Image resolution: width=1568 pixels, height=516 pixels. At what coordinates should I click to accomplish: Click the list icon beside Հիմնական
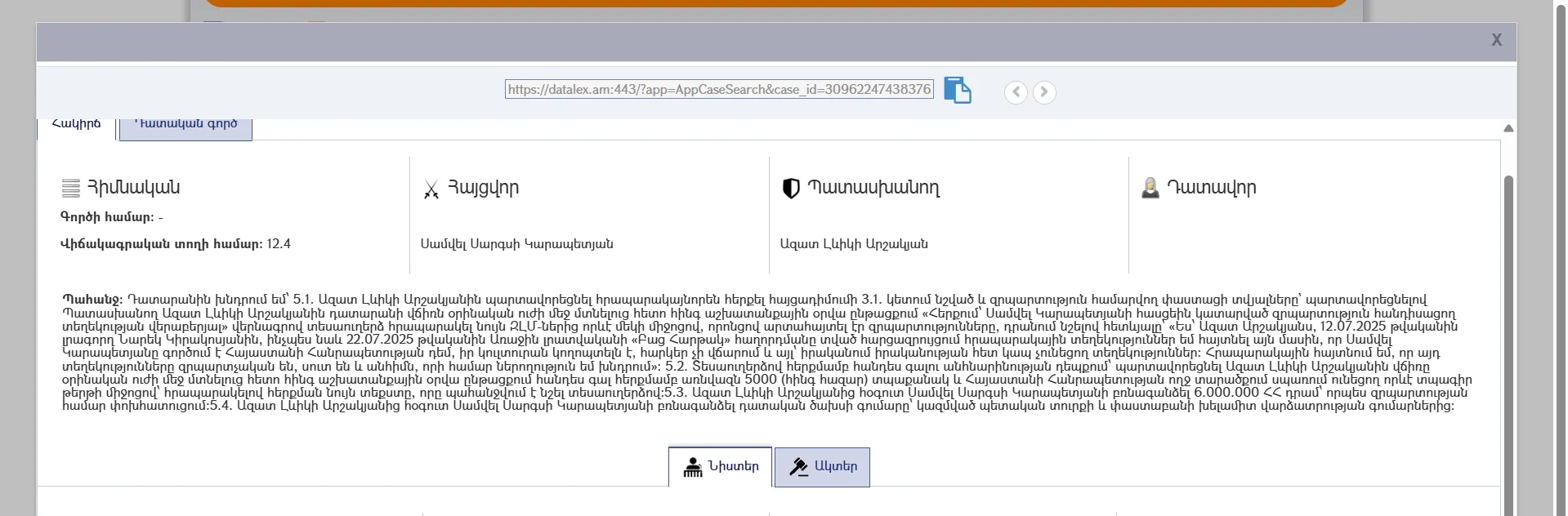pyautogui.click(x=71, y=189)
